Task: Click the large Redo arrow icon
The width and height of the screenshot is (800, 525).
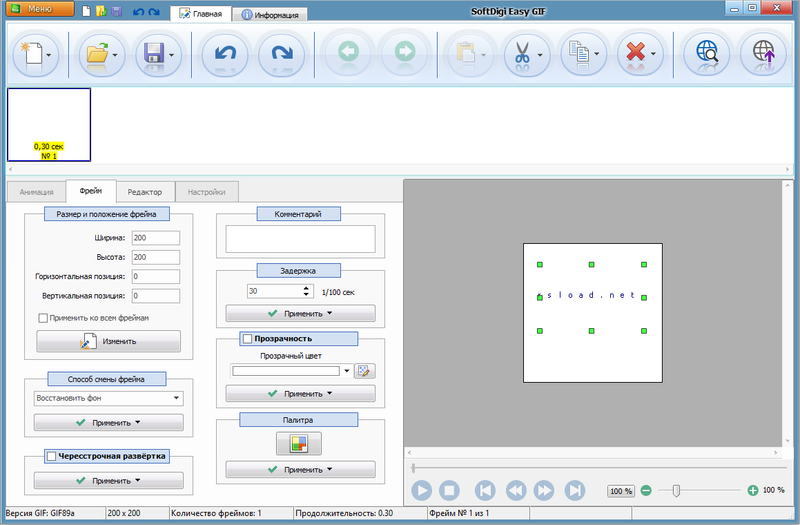Action: [x=282, y=54]
